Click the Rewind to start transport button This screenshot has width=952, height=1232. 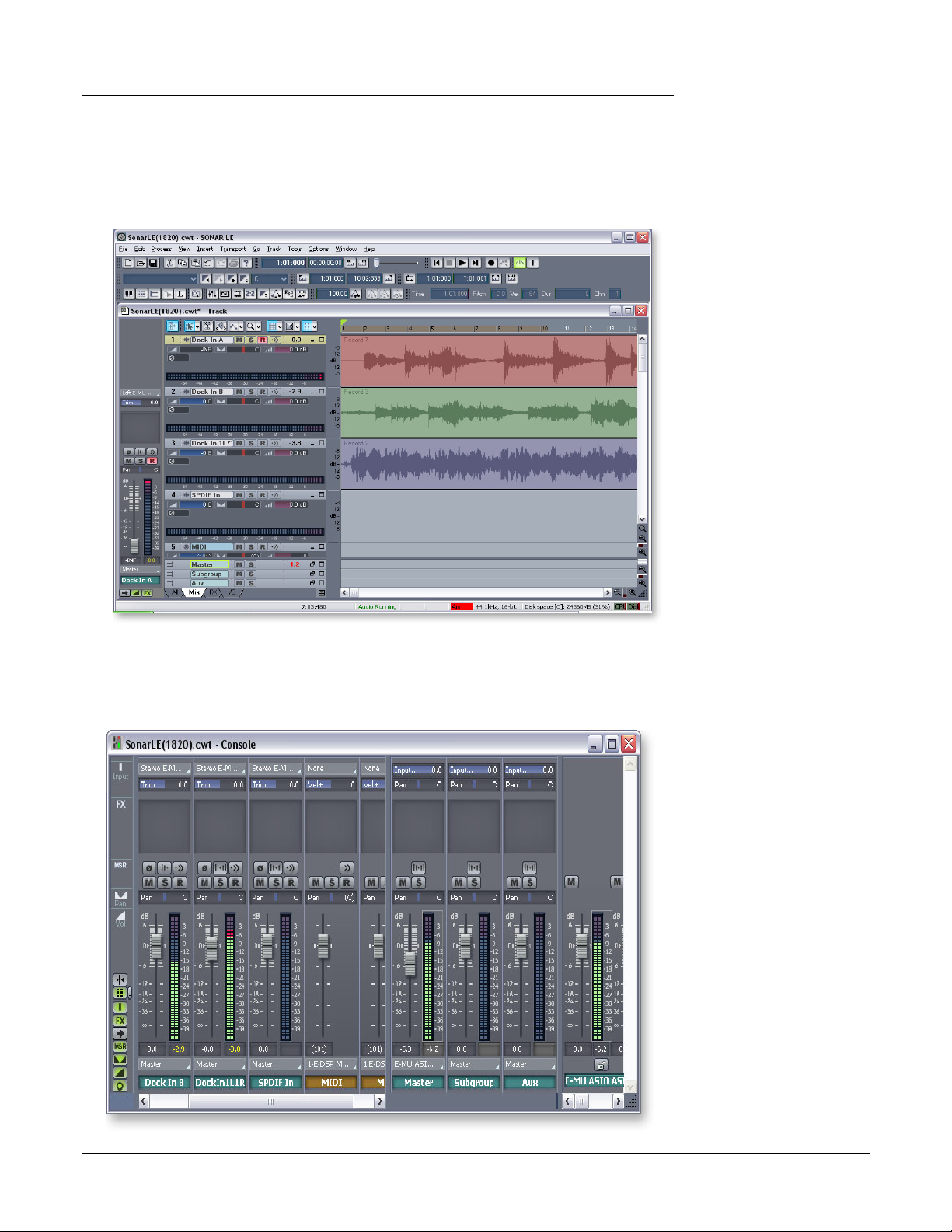pyautogui.click(x=437, y=264)
